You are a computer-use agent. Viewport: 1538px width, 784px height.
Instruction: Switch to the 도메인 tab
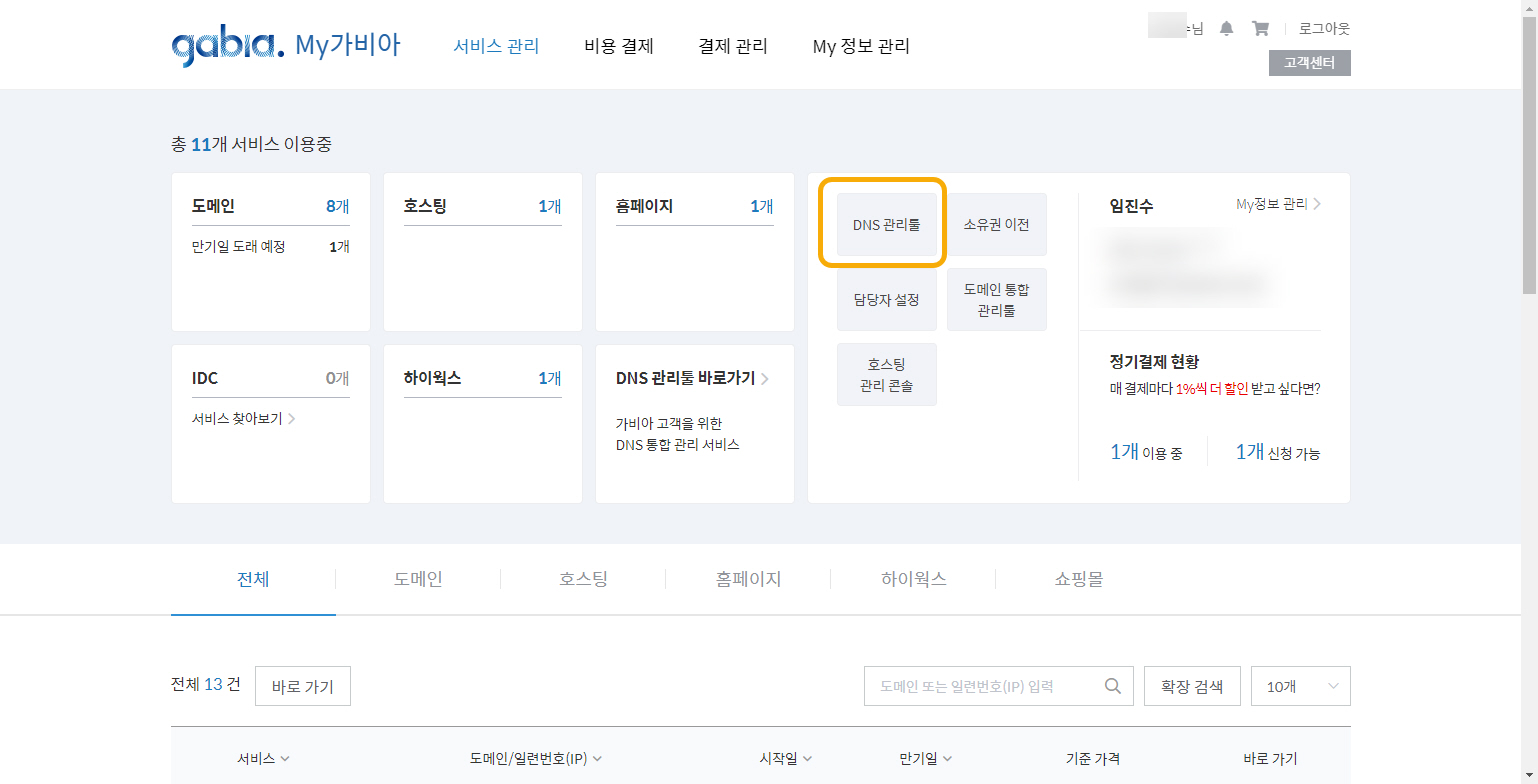(x=418, y=579)
